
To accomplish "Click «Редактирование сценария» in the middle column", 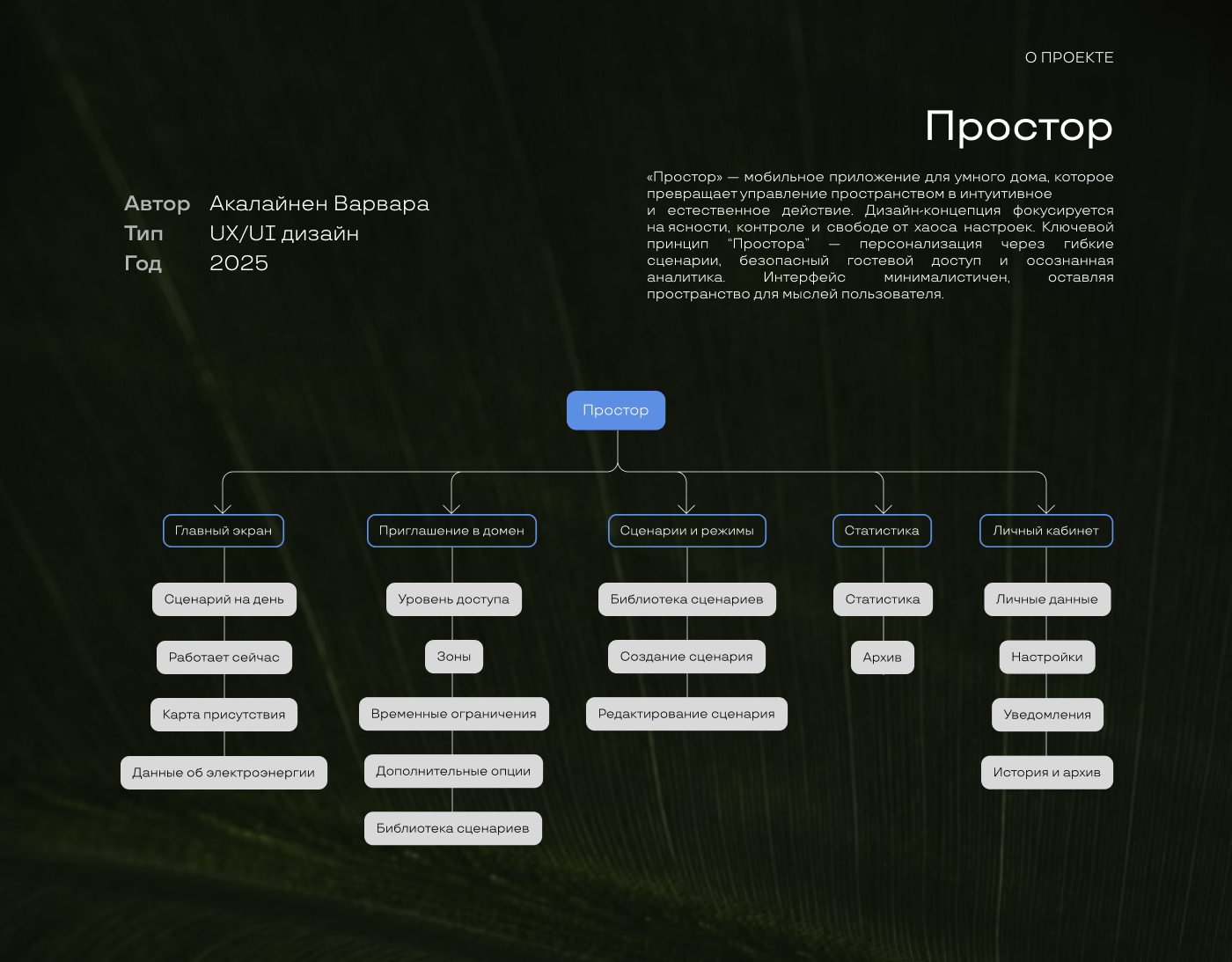I will click(687, 714).
